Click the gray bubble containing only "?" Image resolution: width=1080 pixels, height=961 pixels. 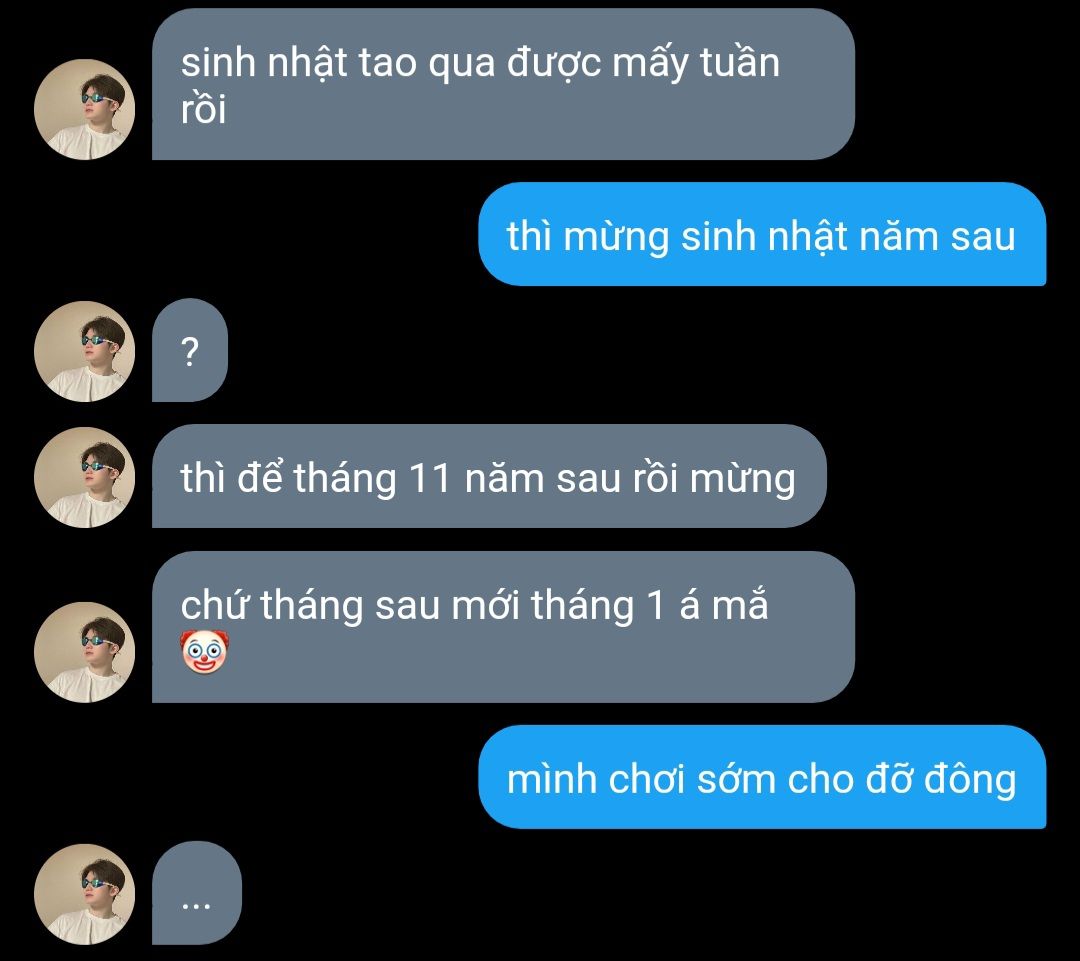[189, 350]
